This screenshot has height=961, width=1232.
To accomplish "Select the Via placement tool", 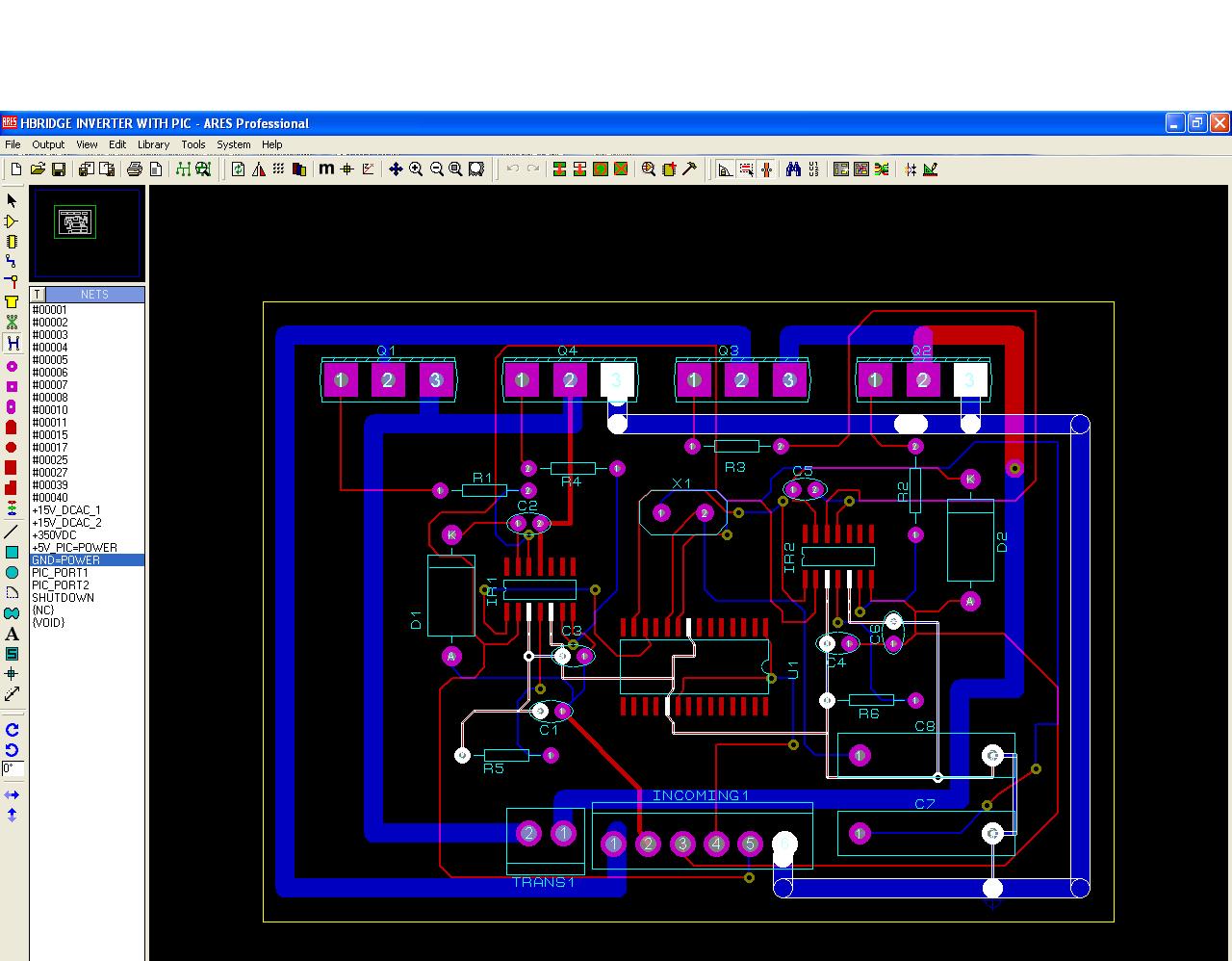I will (x=12, y=281).
